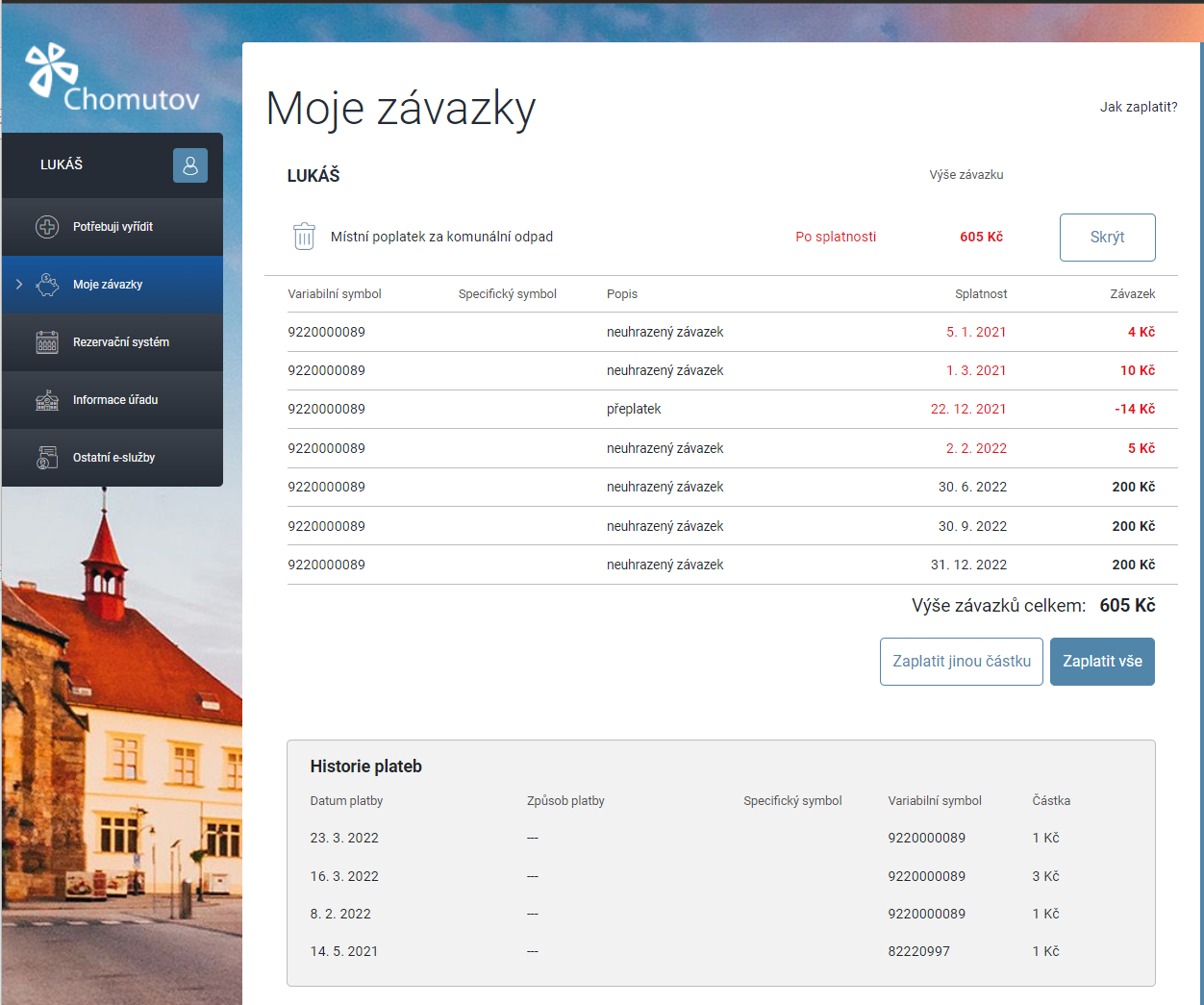Click Zaplatit jinou částku button
The width and height of the screenshot is (1204, 1005).
962,662
